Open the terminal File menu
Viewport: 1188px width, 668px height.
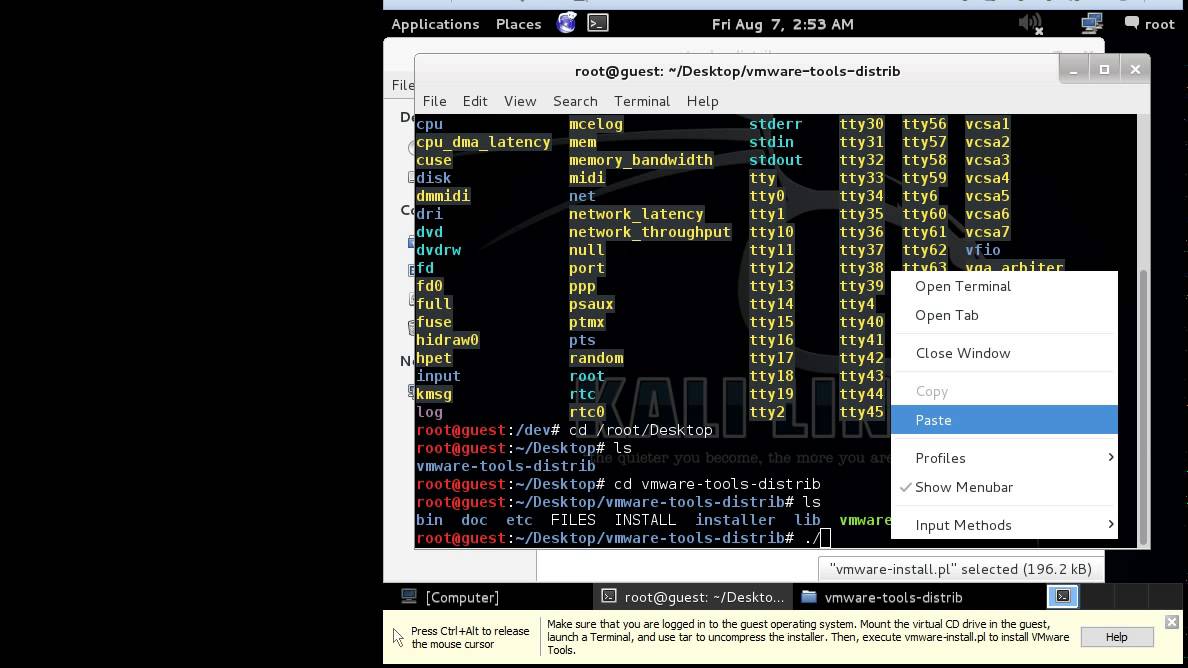click(x=434, y=101)
